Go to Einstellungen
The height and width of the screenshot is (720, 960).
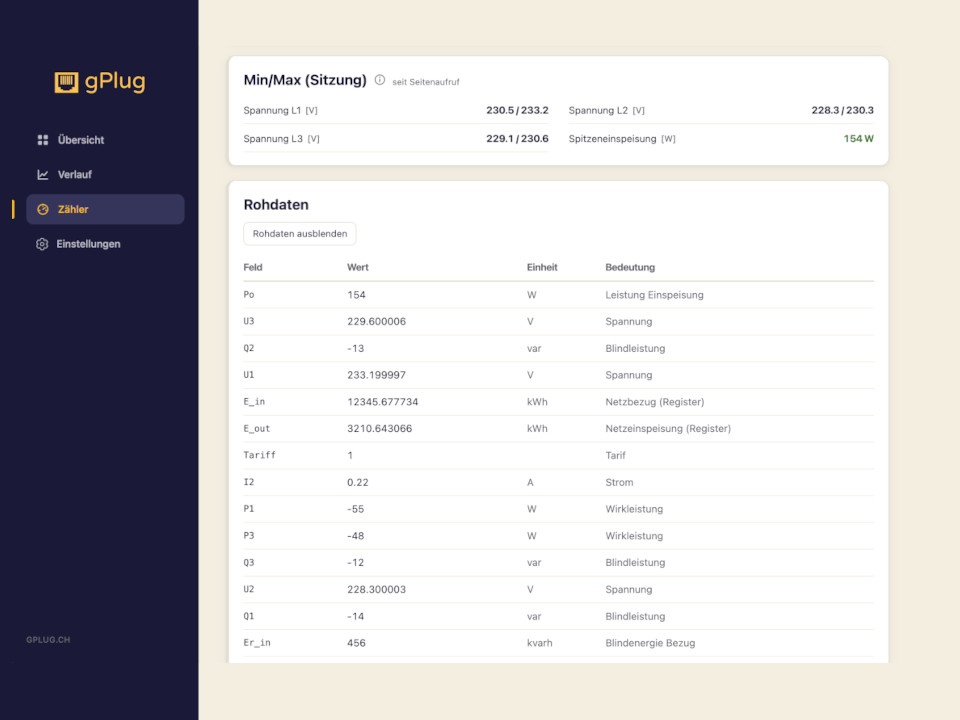(x=105, y=244)
